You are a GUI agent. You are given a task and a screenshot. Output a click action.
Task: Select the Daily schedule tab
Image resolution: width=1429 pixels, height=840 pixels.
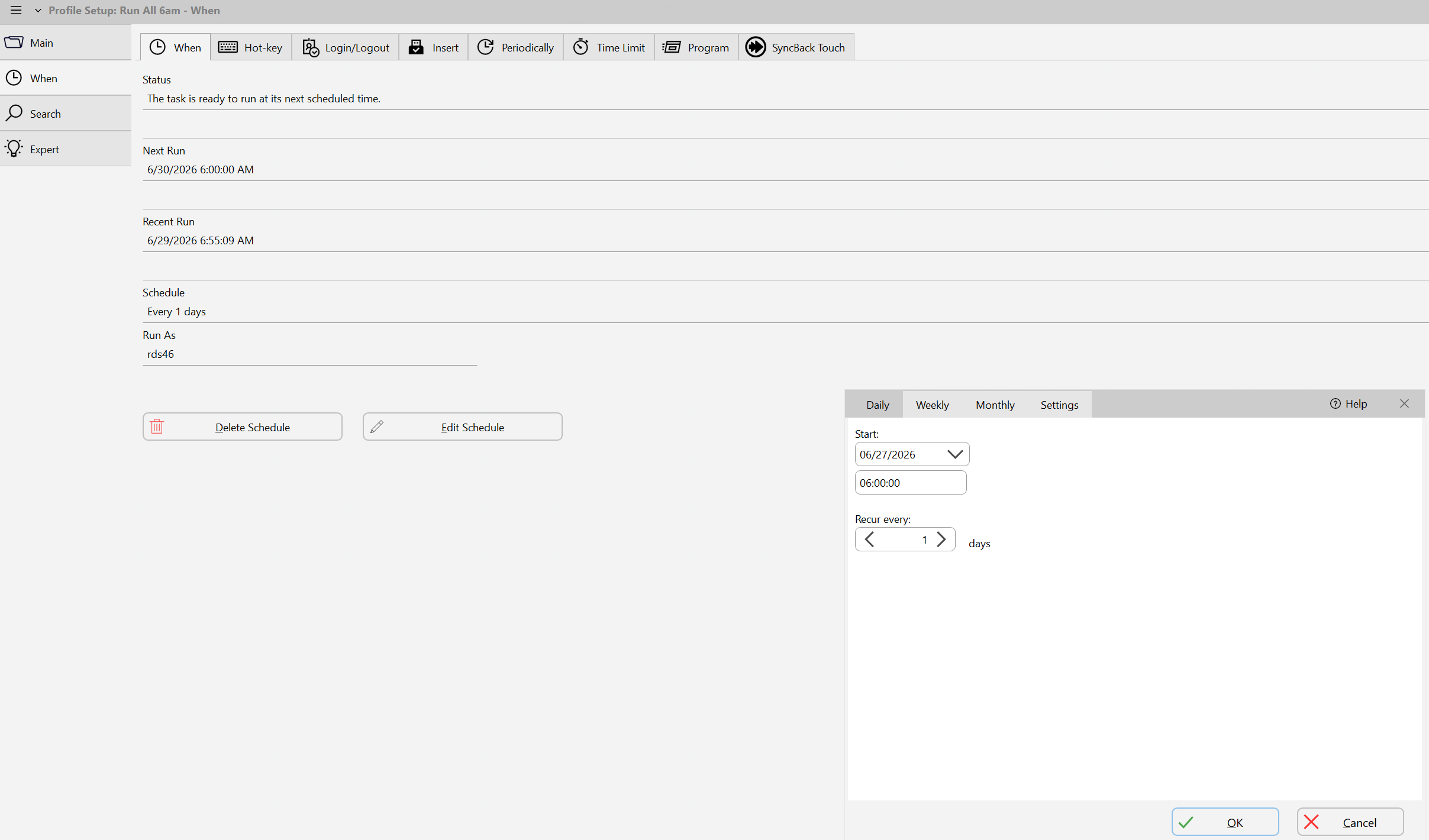(878, 405)
